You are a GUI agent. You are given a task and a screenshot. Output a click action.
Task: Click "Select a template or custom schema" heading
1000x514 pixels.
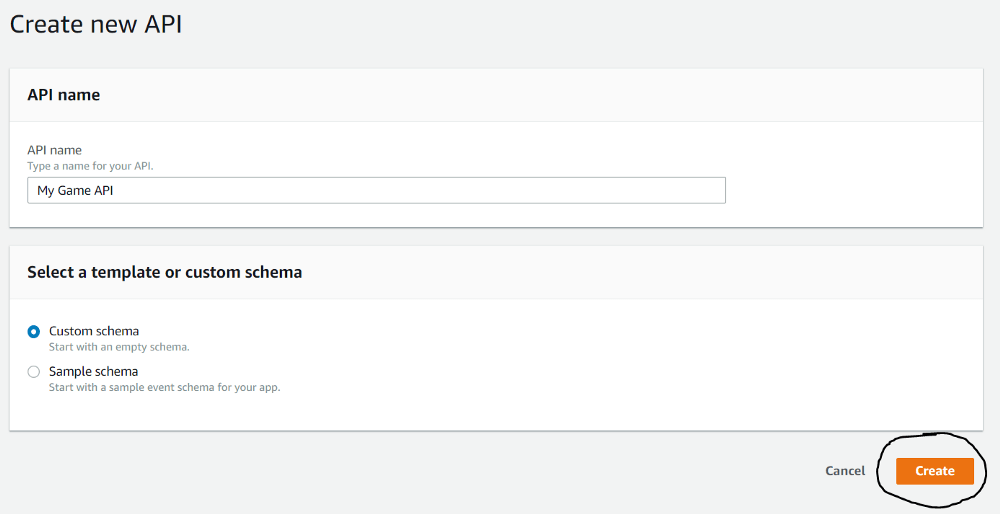[164, 272]
